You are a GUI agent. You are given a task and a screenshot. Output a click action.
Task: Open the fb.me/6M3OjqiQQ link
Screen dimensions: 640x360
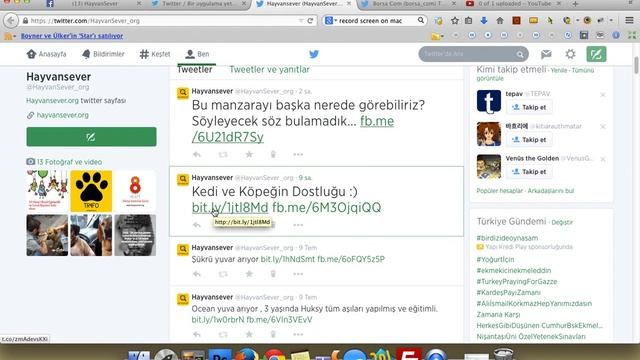point(327,207)
